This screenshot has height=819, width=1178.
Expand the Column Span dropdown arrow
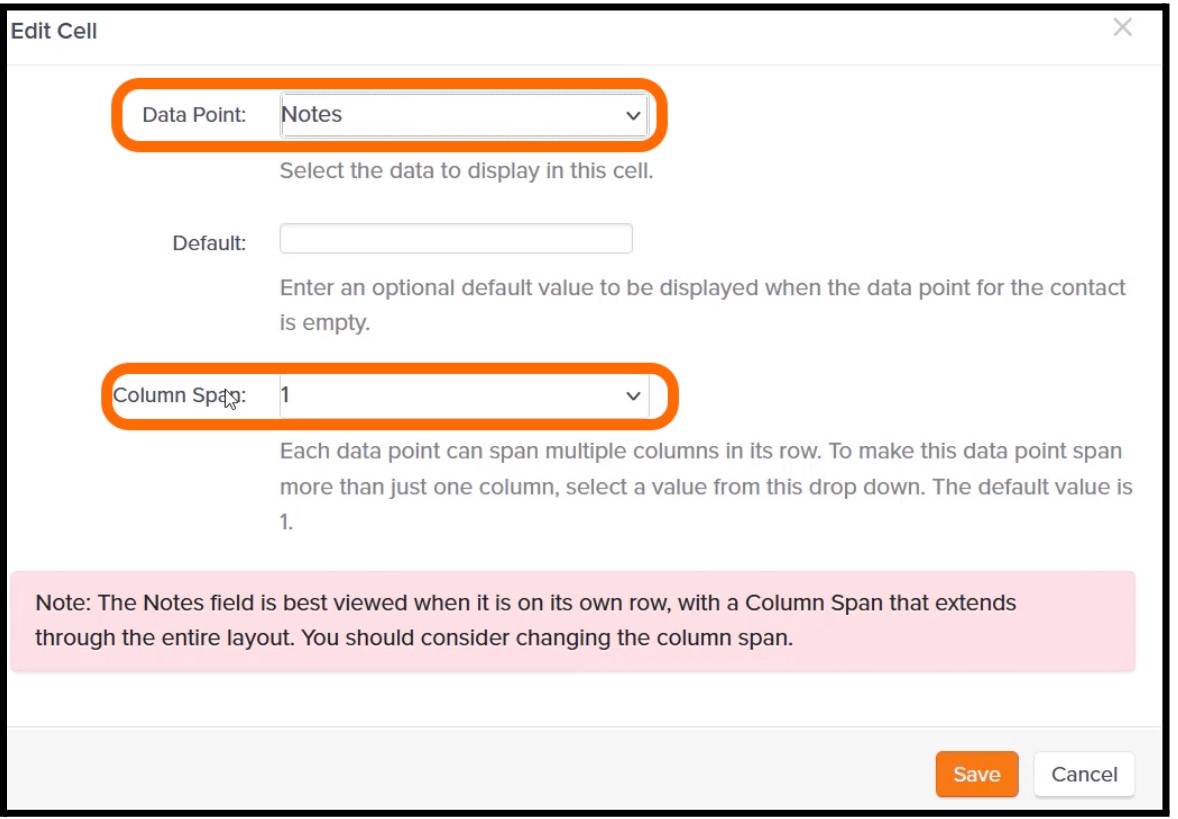pos(633,396)
